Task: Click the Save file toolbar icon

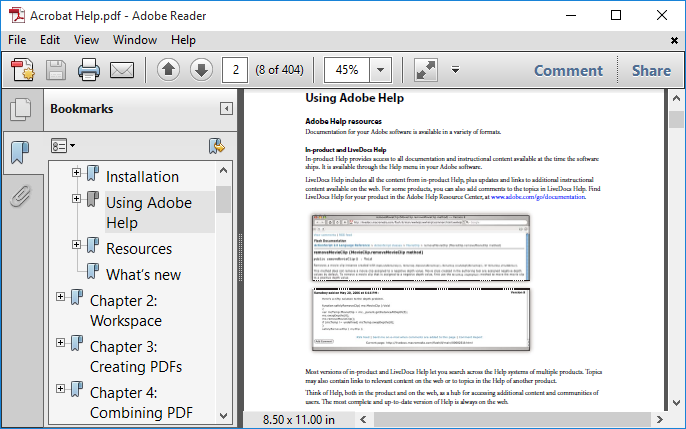Action: tap(56, 70)
